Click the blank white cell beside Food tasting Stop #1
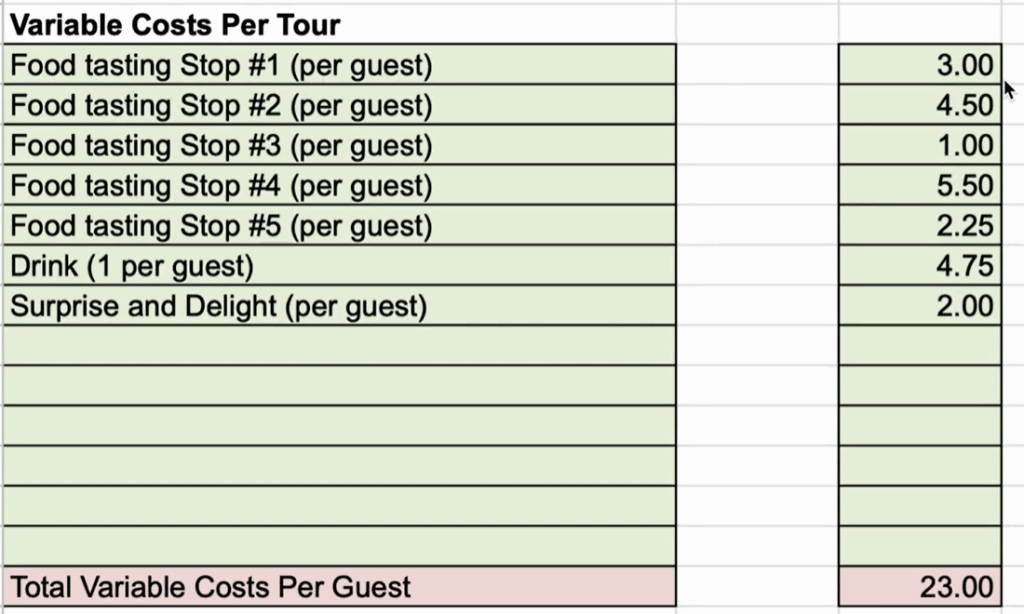This screenshot has height=614, width=1024. (x=758, y=65)
